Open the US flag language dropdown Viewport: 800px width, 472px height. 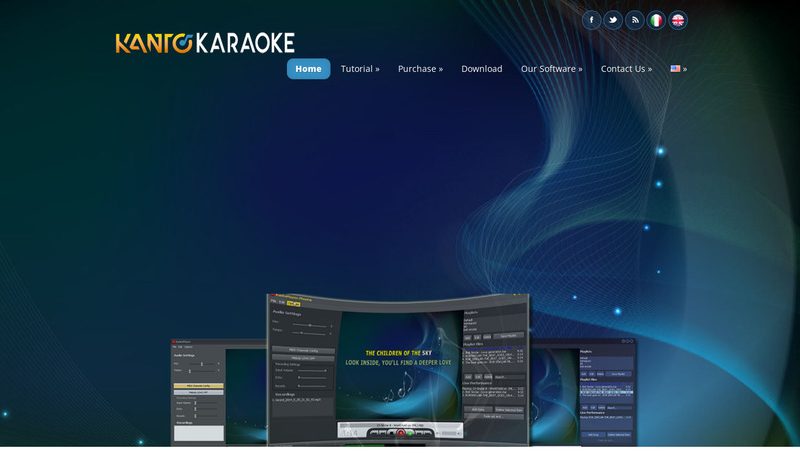tap(678, 69)
